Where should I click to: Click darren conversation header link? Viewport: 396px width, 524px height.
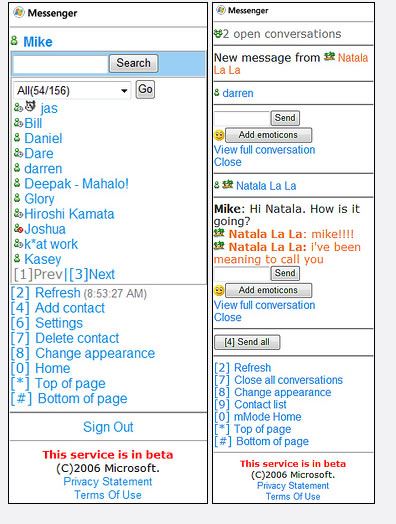click(238, 93)
